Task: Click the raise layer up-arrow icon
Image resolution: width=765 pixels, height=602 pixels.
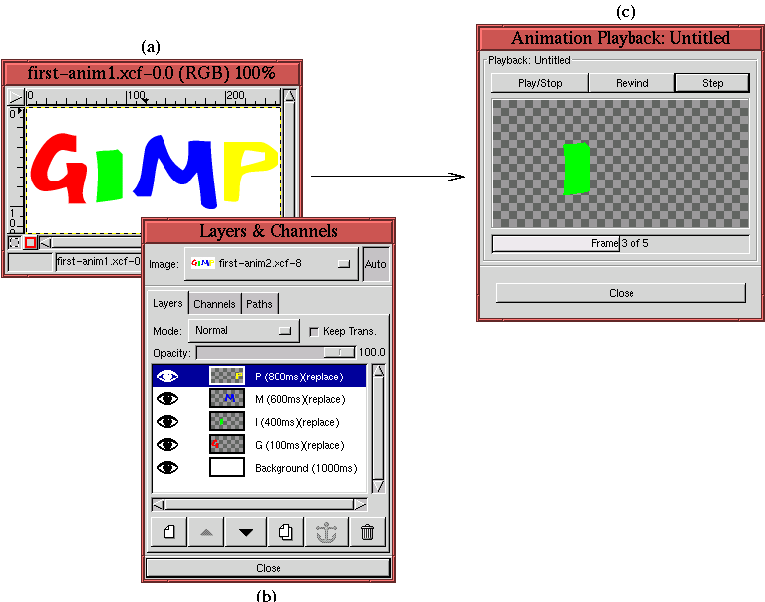Action: [206, 532]
